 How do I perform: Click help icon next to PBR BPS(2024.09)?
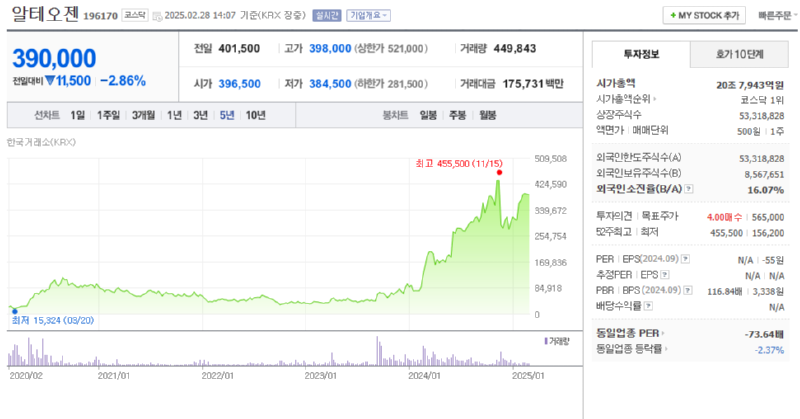(688, 290)
